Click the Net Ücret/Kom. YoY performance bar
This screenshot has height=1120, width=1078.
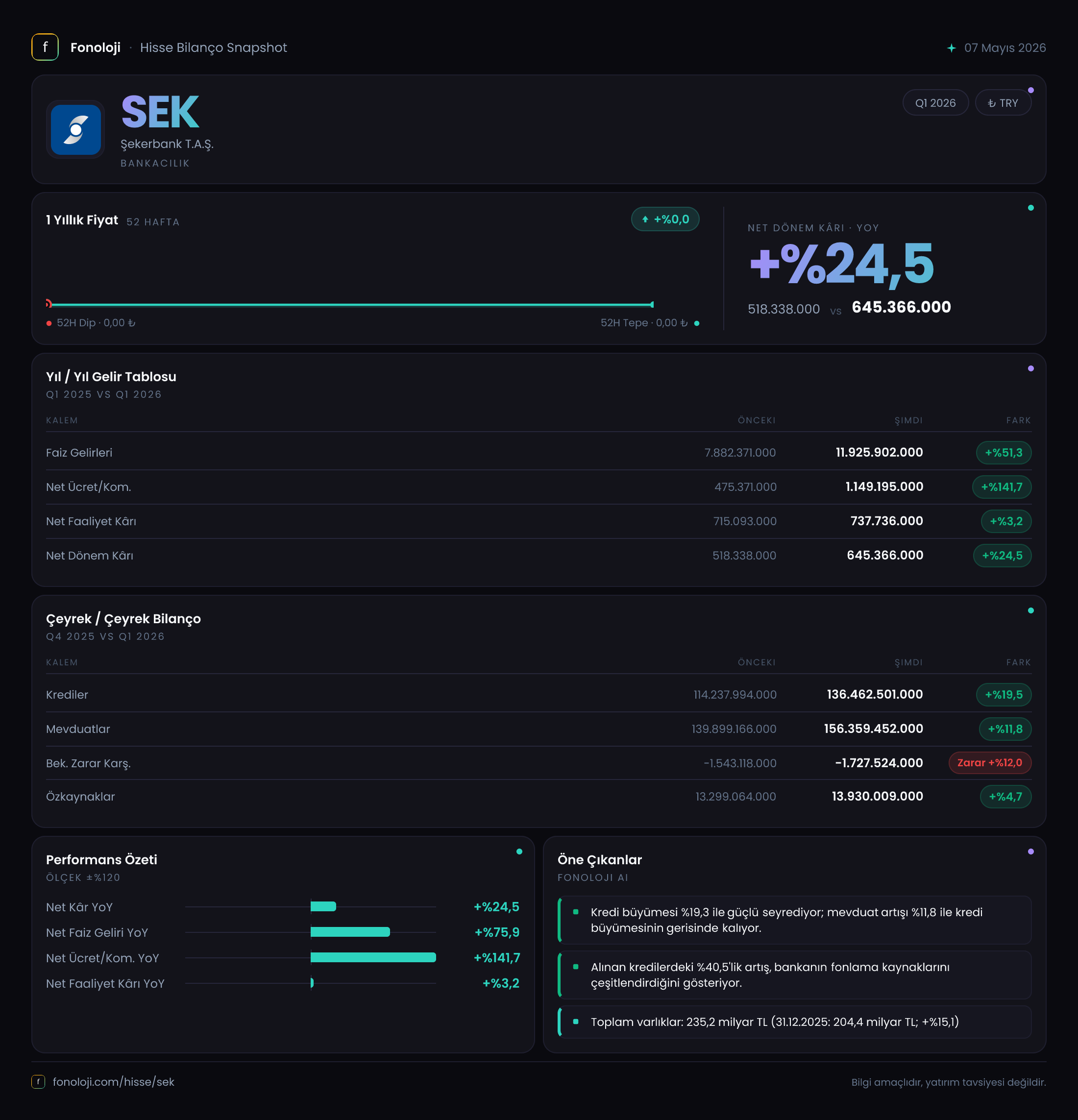pos(373,958)
